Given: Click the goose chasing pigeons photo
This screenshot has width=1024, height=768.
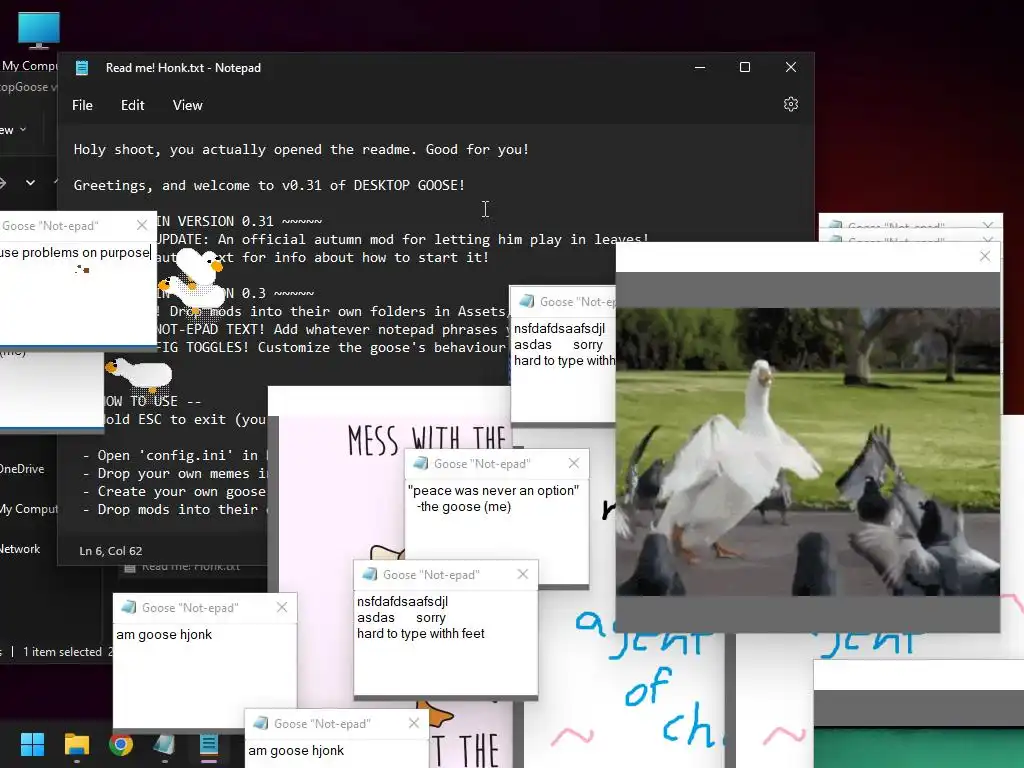Looking at the screenshot, I should point(808,451).
